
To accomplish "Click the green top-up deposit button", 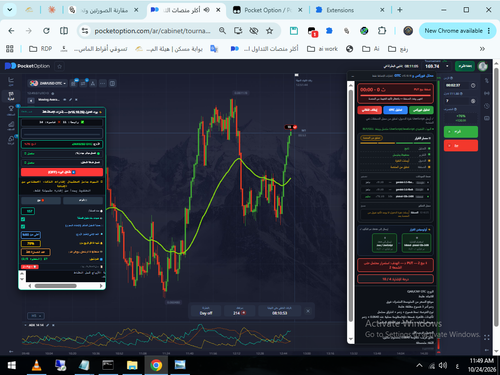I will [465, 66].
